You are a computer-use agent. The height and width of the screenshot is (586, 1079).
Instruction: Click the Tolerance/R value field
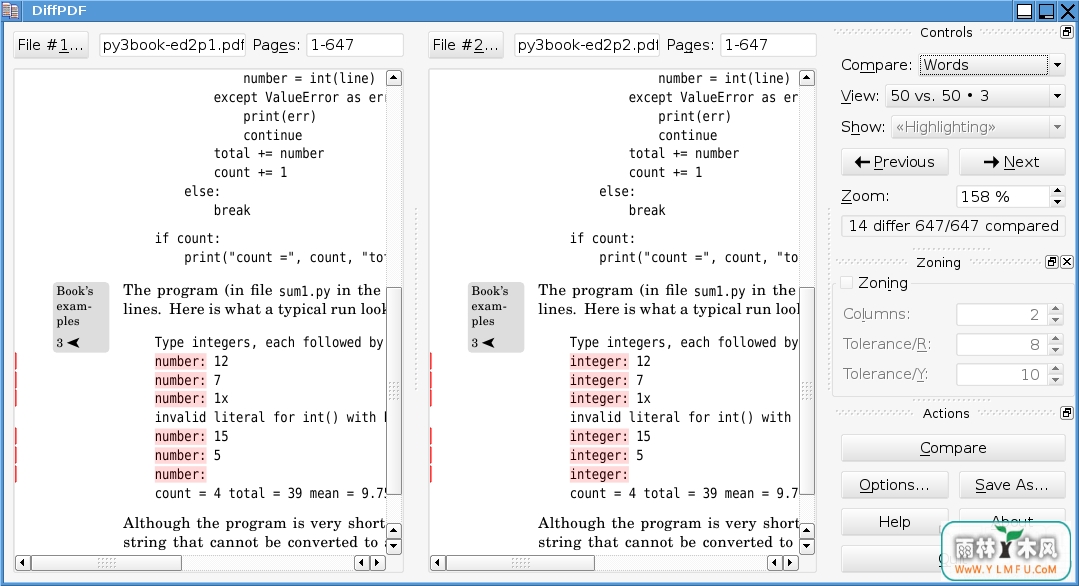click(1003, 345)
